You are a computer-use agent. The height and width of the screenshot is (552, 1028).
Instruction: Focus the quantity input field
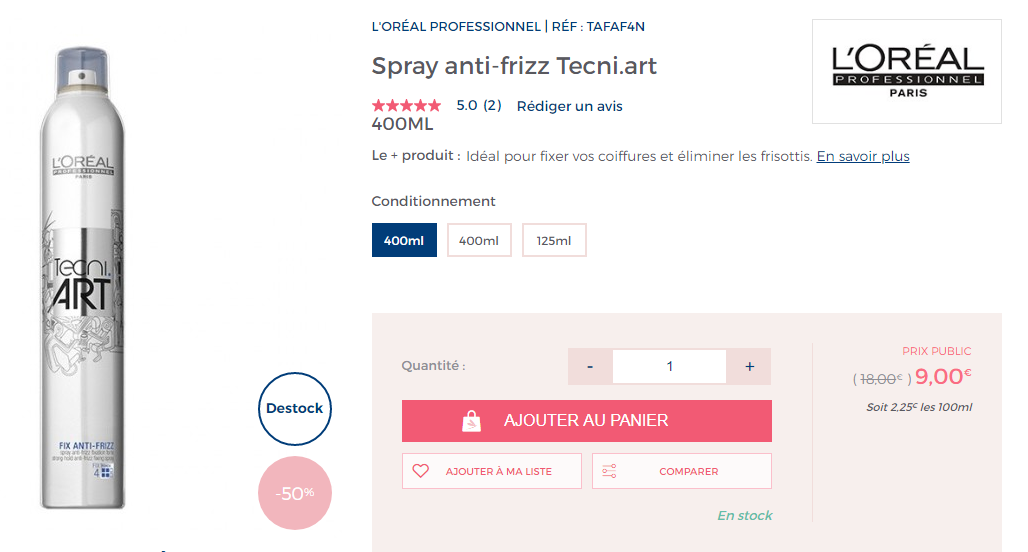click(669, 367)
